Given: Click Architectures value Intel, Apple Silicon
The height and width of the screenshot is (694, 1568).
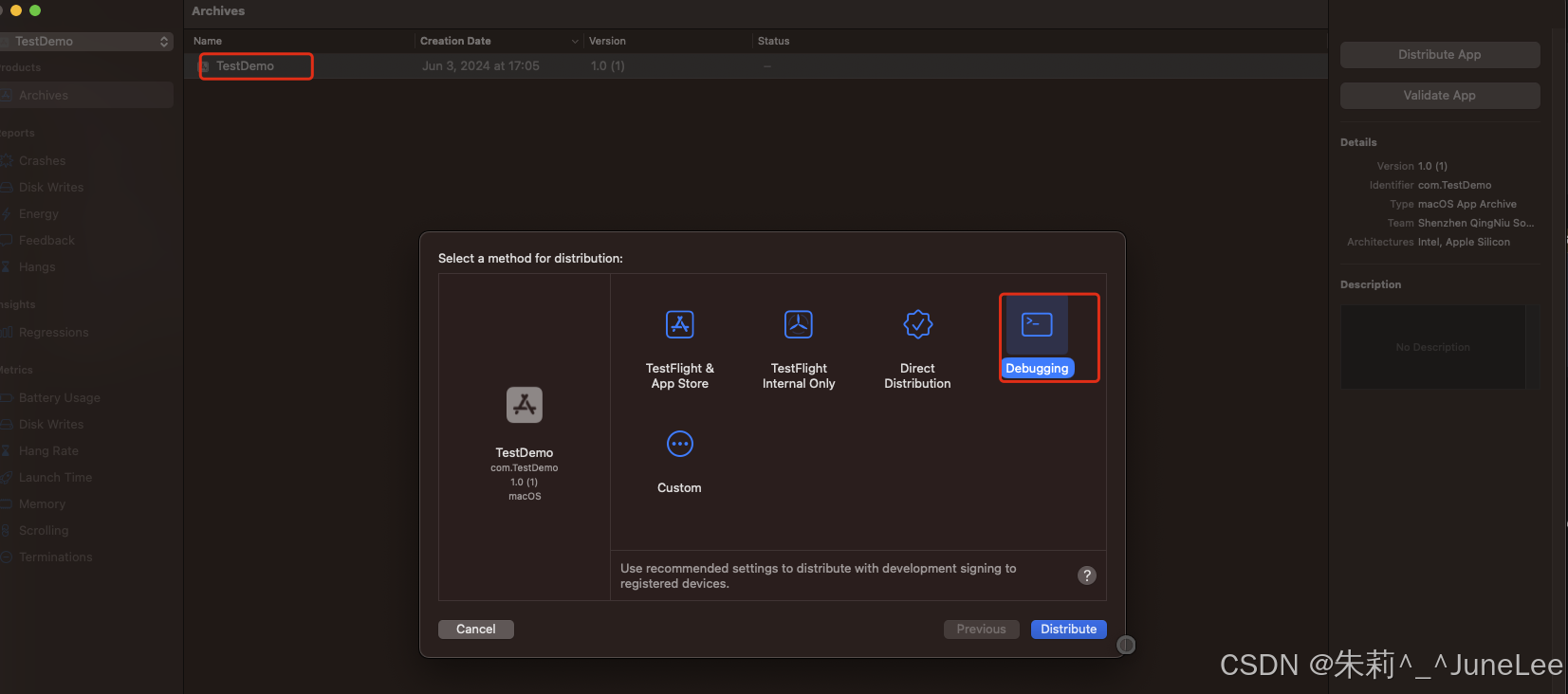Looking at the screenshot, I should 1464,243.
